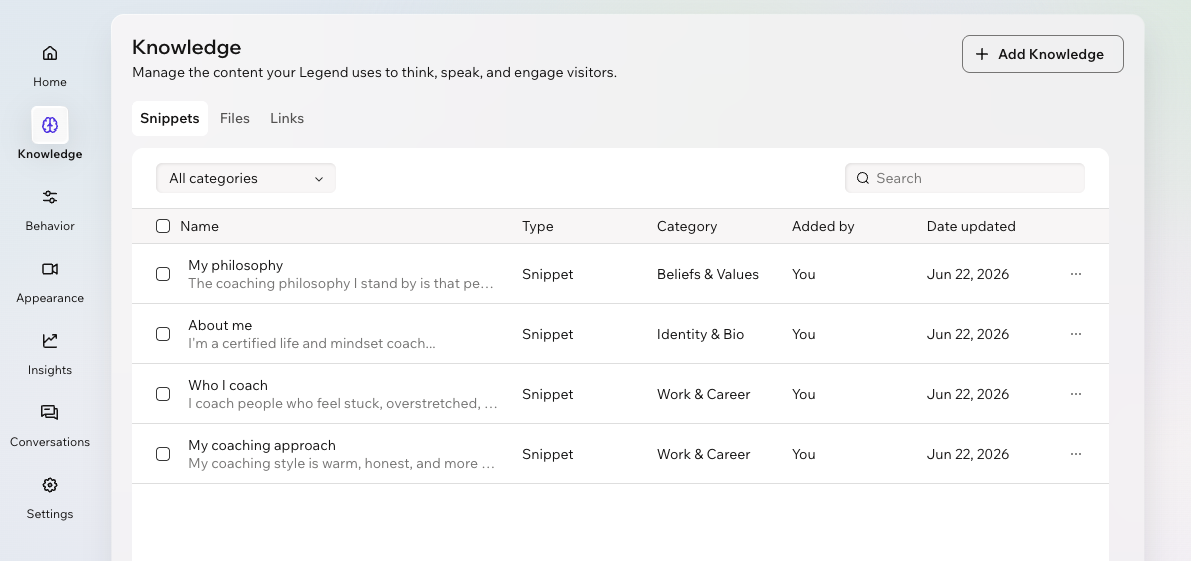Open more options for My philosophy
1191x561 pixels.
(1076, 274)
